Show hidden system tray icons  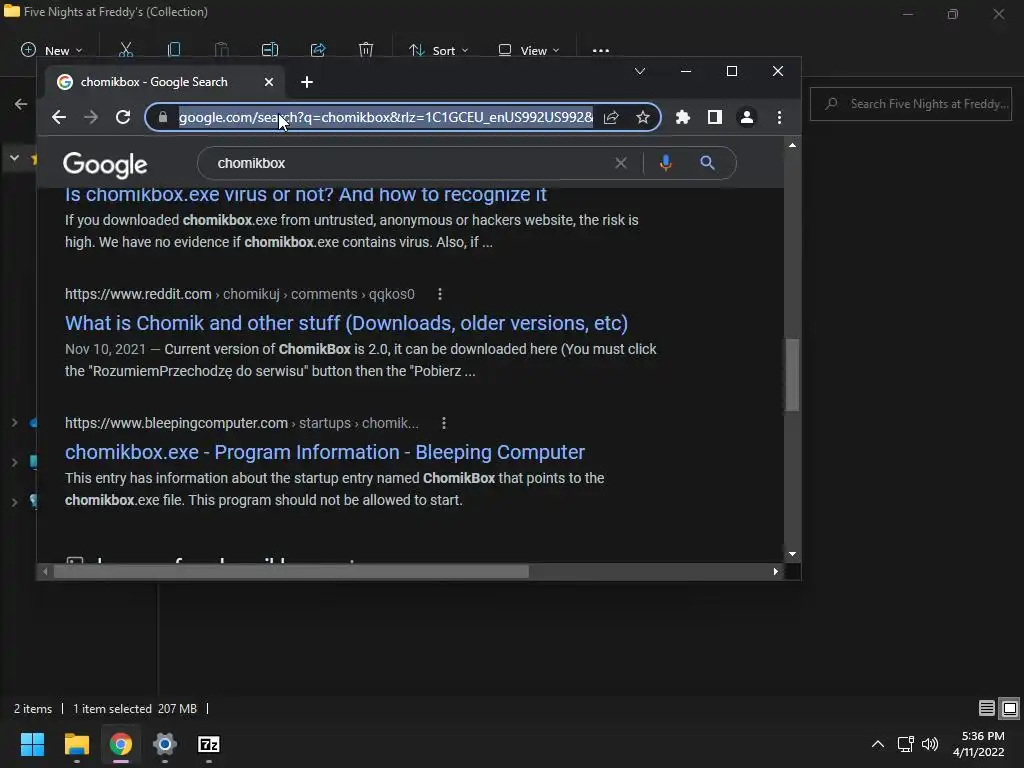(878, 744)
